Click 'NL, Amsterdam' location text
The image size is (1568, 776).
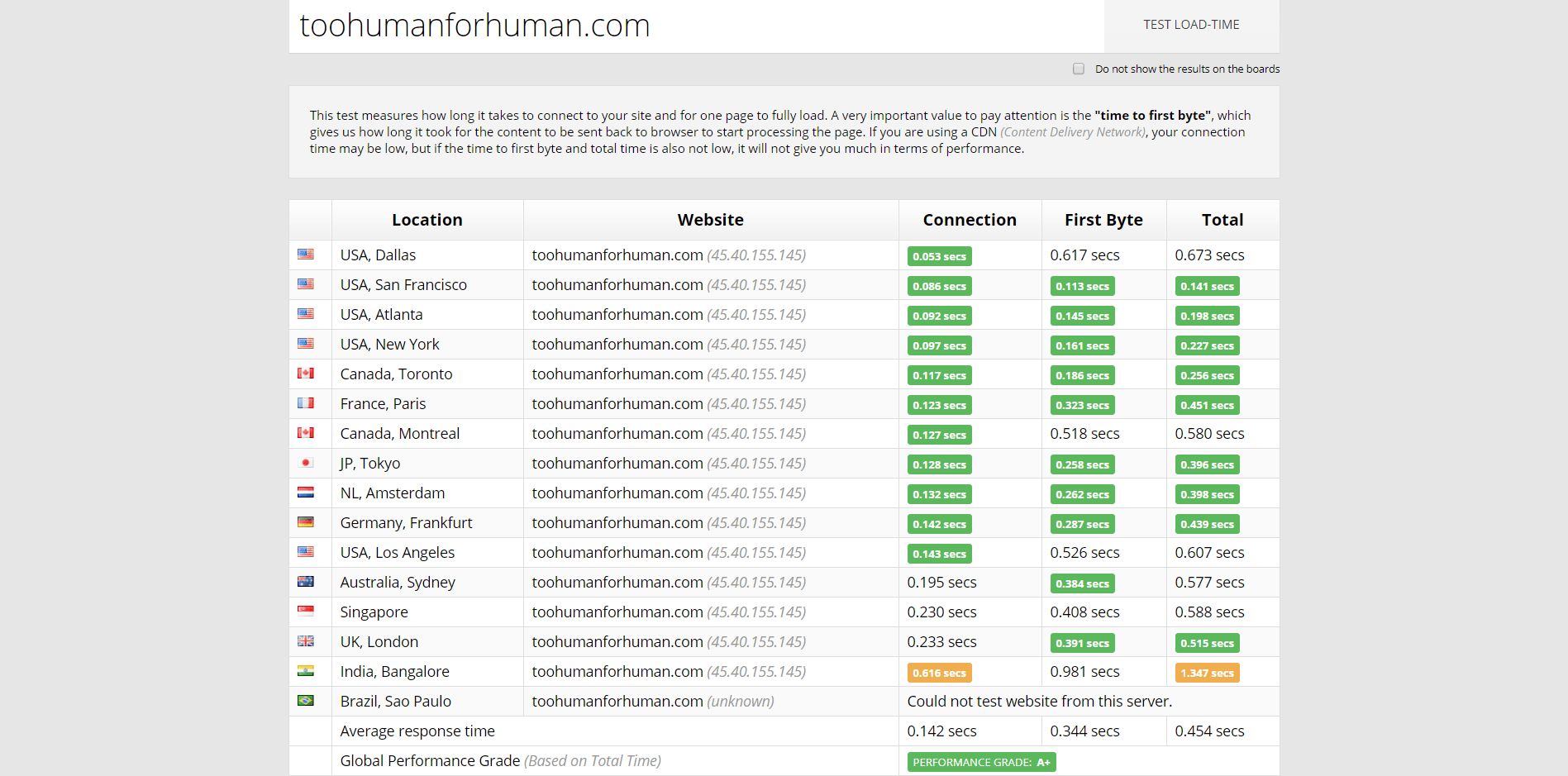point(393,493)
